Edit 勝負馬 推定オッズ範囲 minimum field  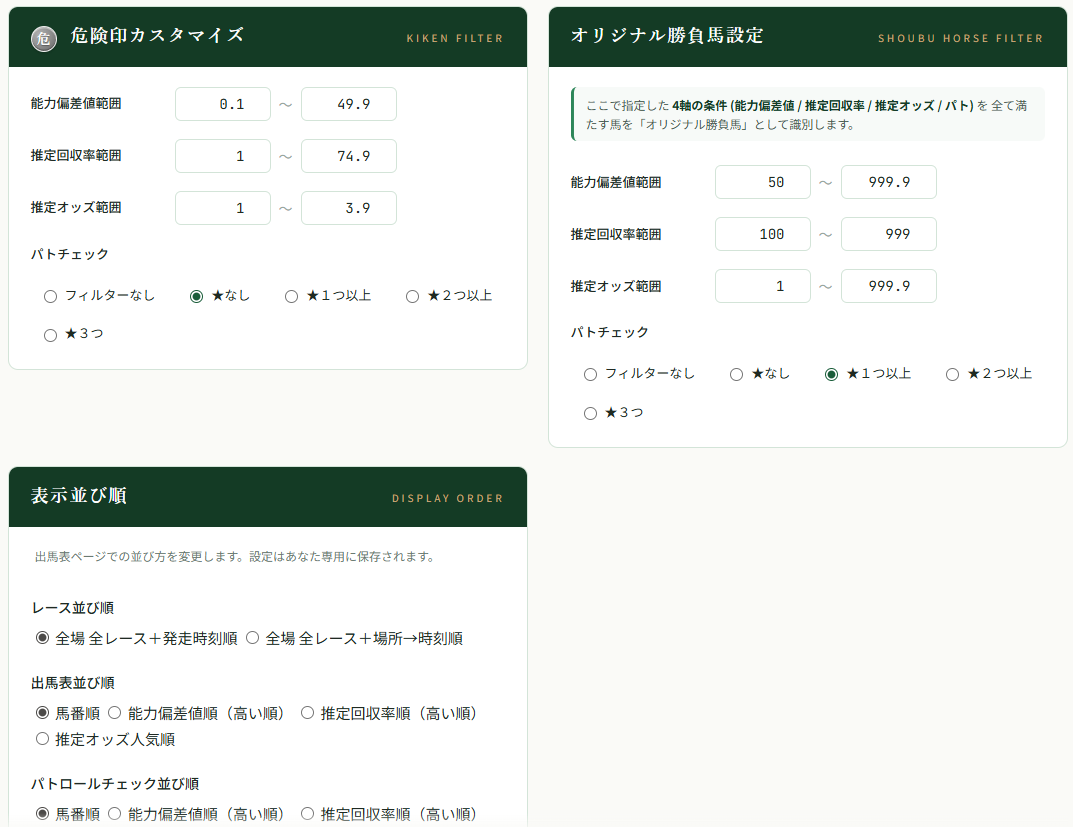tap(763, 286)
